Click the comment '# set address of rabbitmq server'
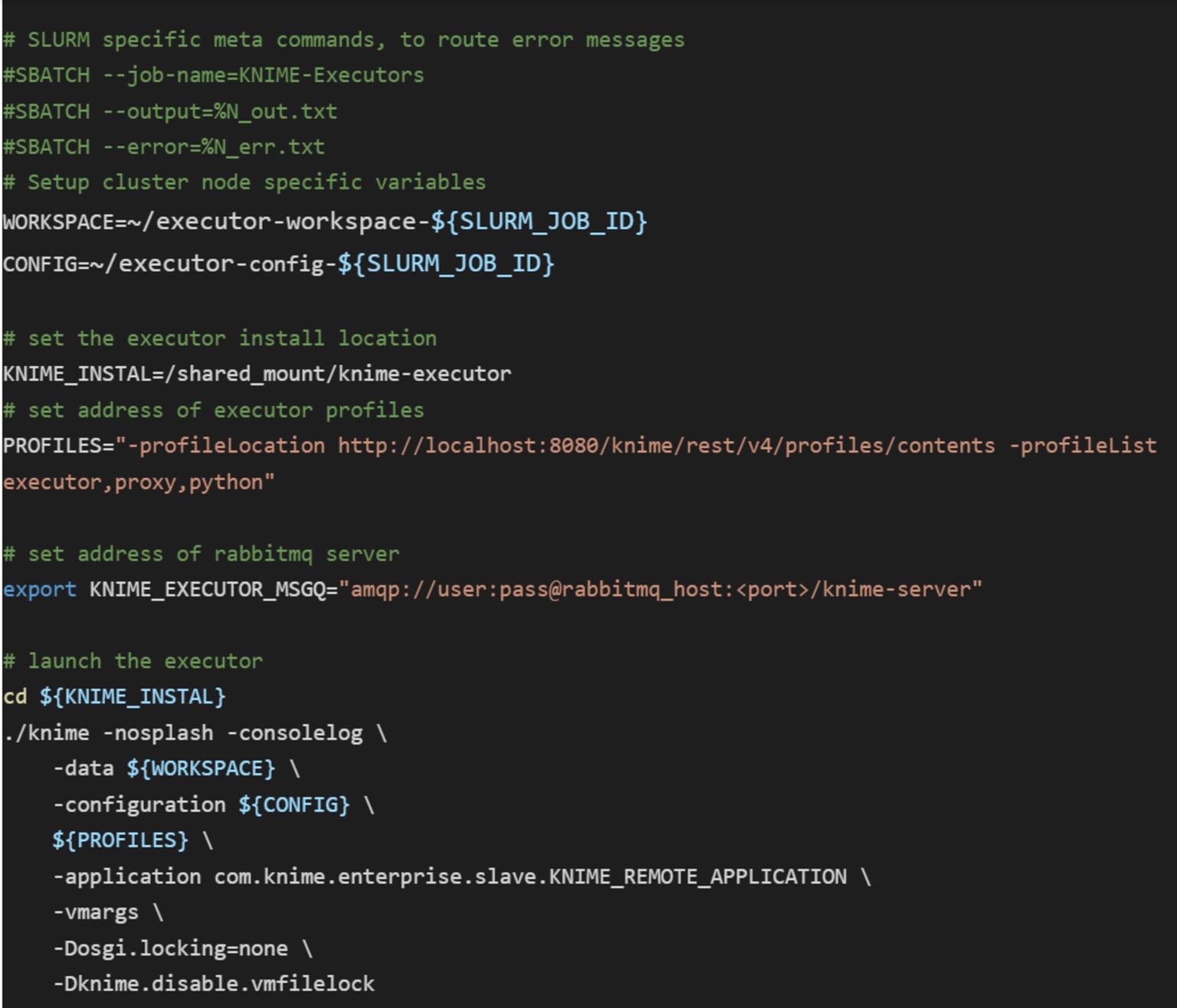 tap(201, 554)
